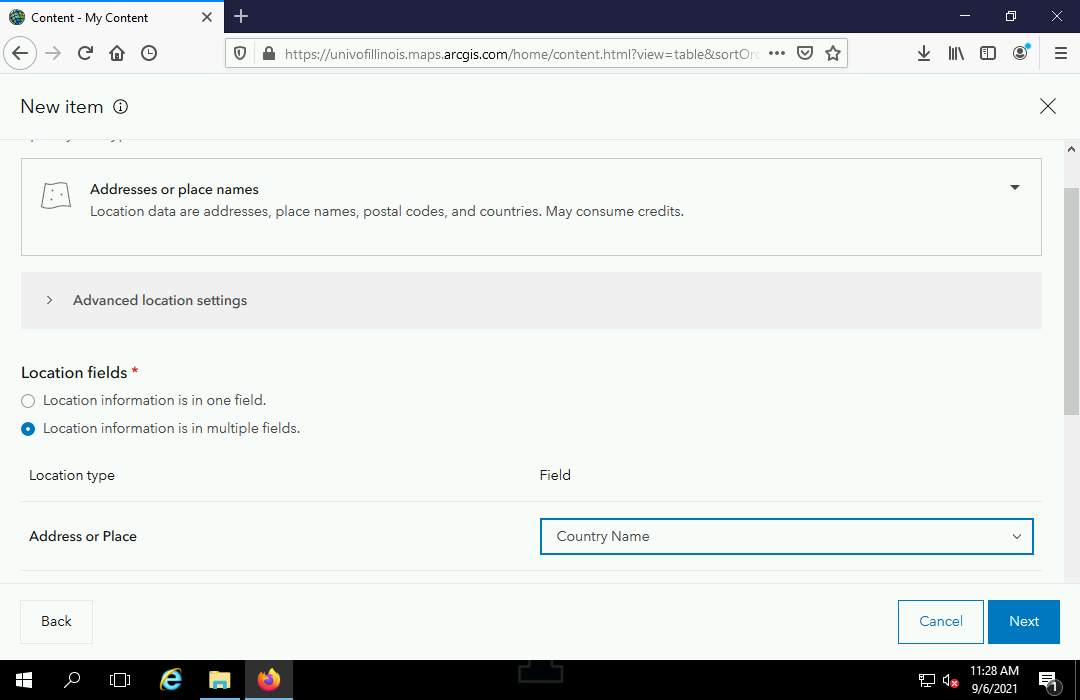Click the Next button
Image resolution: width=1080 pixels, height=700 pixels.
pyautogui.click(x=1023, y=621)
